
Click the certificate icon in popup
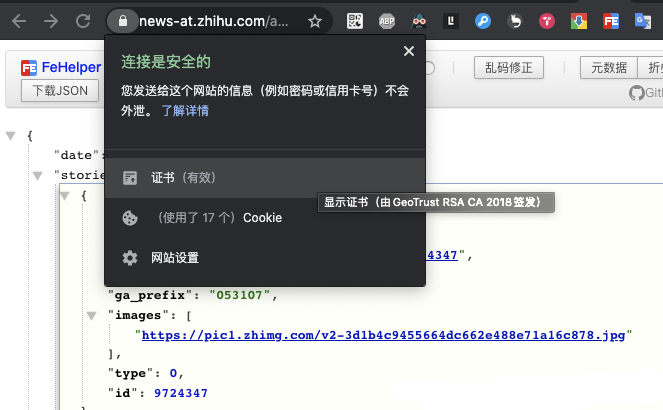tap(130, 178)
